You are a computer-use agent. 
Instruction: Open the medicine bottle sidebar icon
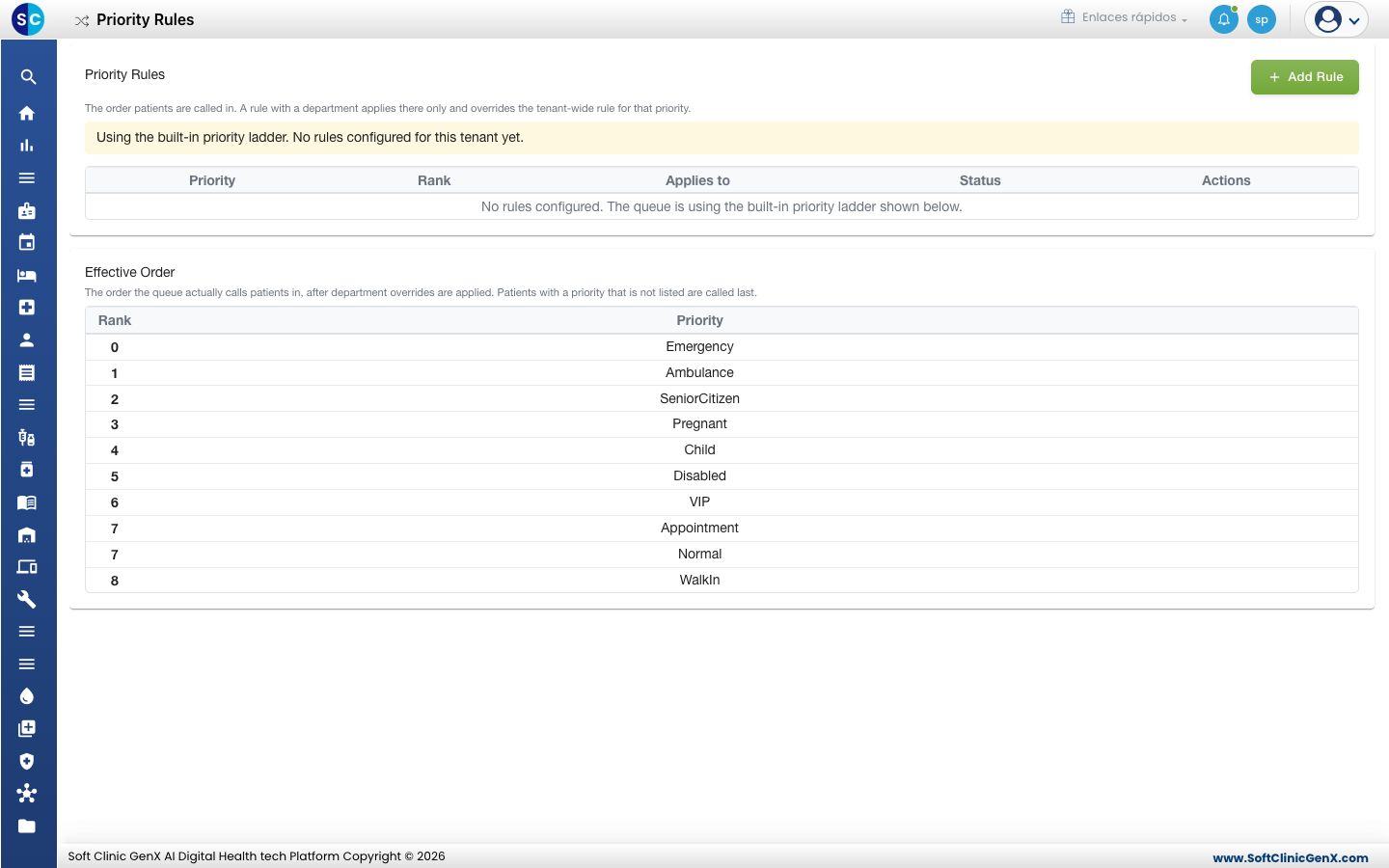pyautogui.click(x=27, y=470)
